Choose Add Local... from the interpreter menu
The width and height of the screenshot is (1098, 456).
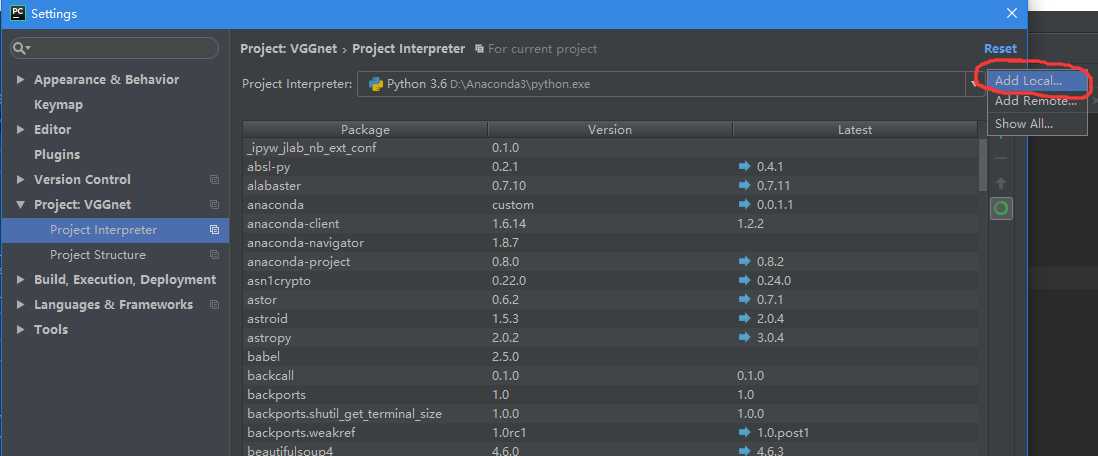(1037, 81)
